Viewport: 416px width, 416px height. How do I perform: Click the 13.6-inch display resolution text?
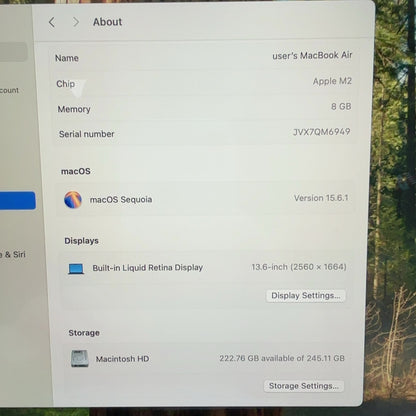pos(299,267)
